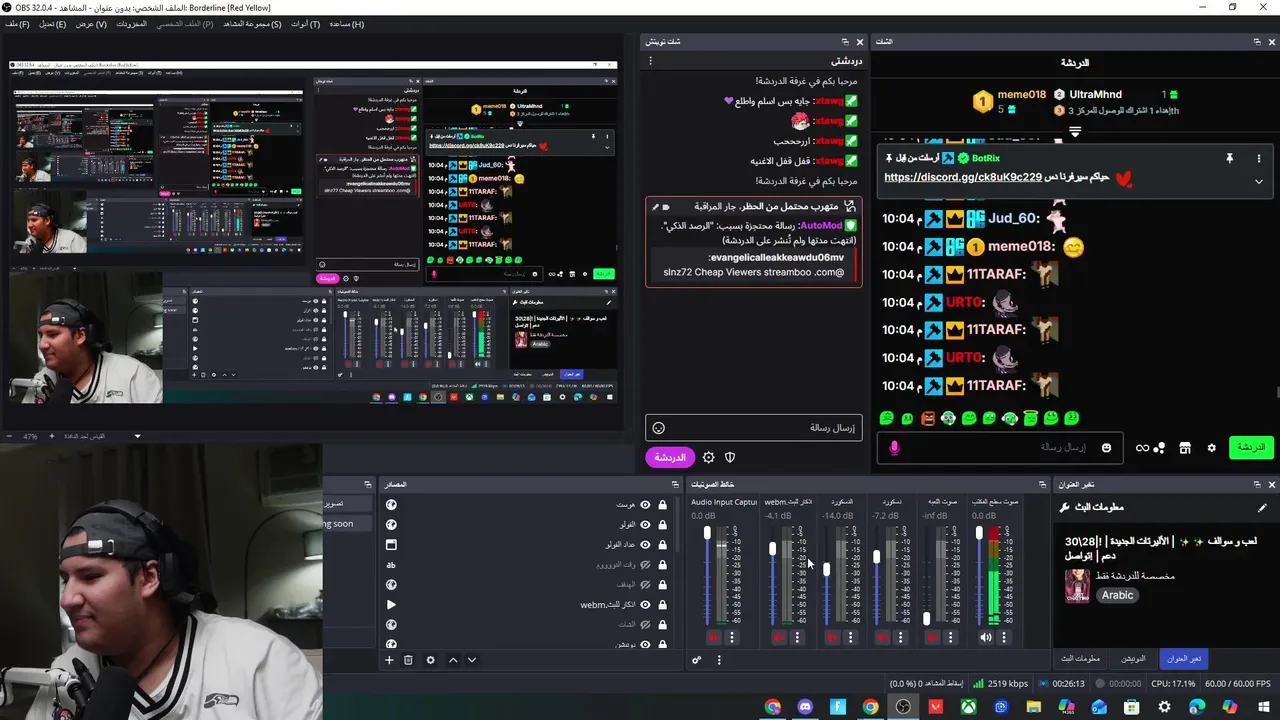Open File Explorer from the taskbar
Viewport: 1280px width, 720px height.
pyautogui.click(x=1033, y=707)
